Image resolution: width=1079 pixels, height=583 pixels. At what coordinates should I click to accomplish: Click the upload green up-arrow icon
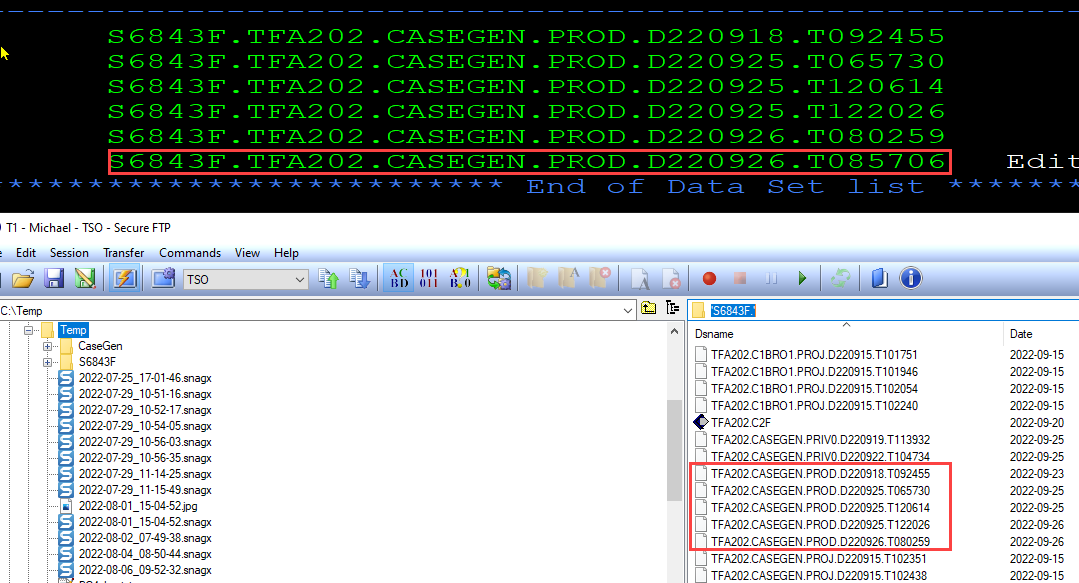point(329,279)
